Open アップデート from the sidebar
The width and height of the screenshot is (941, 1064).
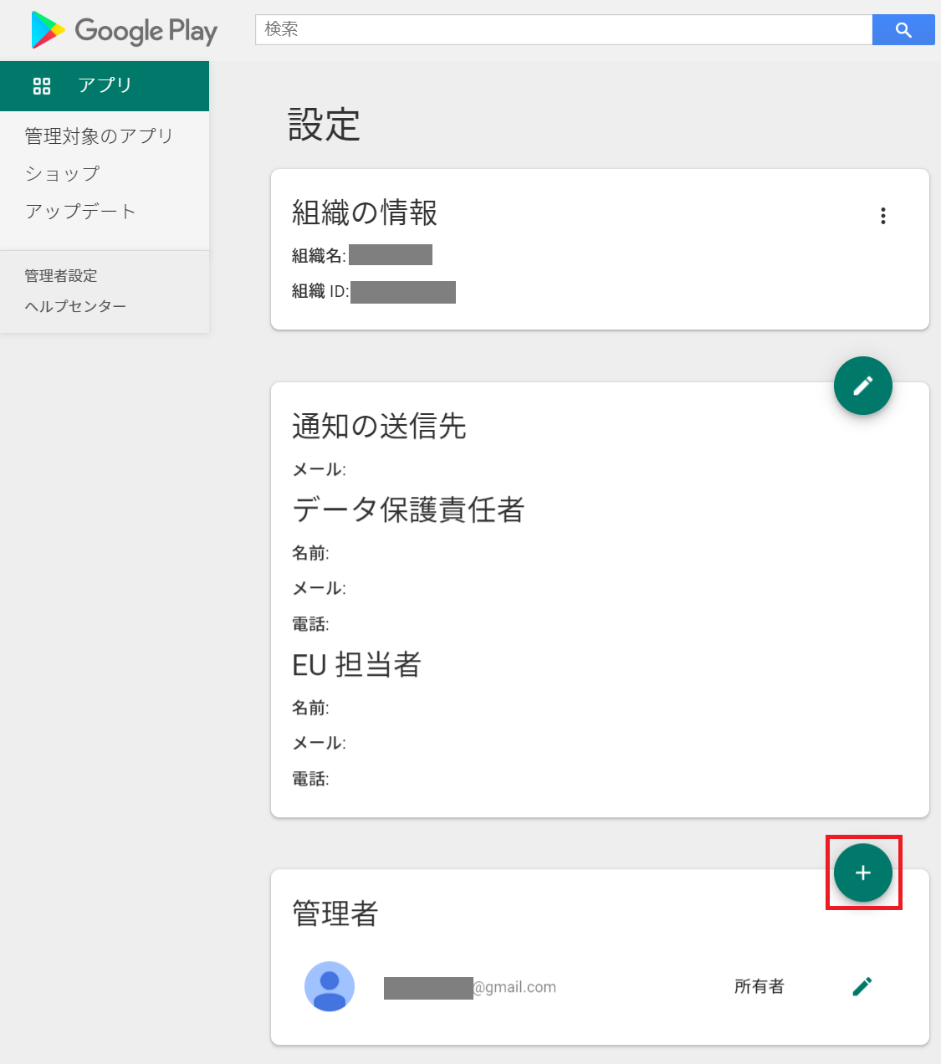point(80,212)
